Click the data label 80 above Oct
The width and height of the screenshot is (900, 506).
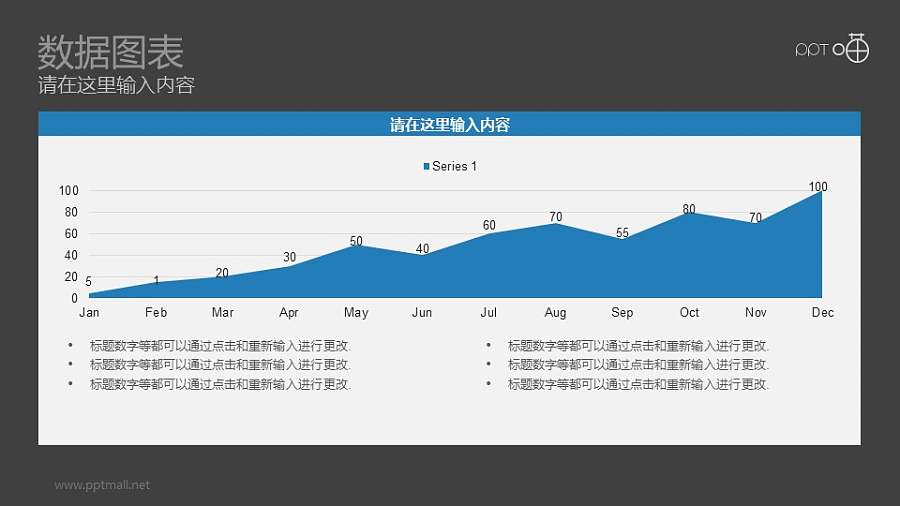[x=689, y=209]
